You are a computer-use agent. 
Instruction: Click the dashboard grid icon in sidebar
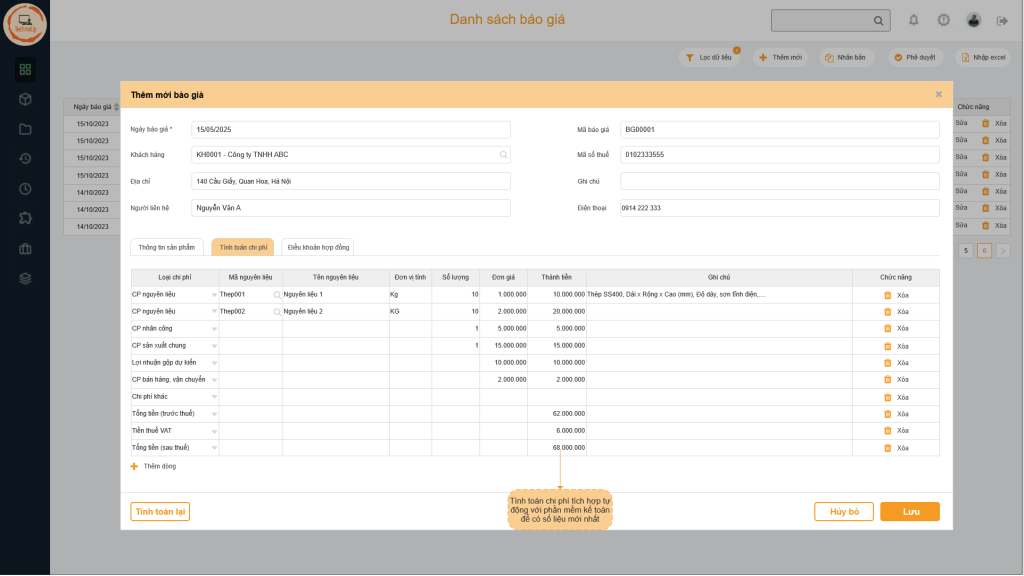(x=25, y=69)
